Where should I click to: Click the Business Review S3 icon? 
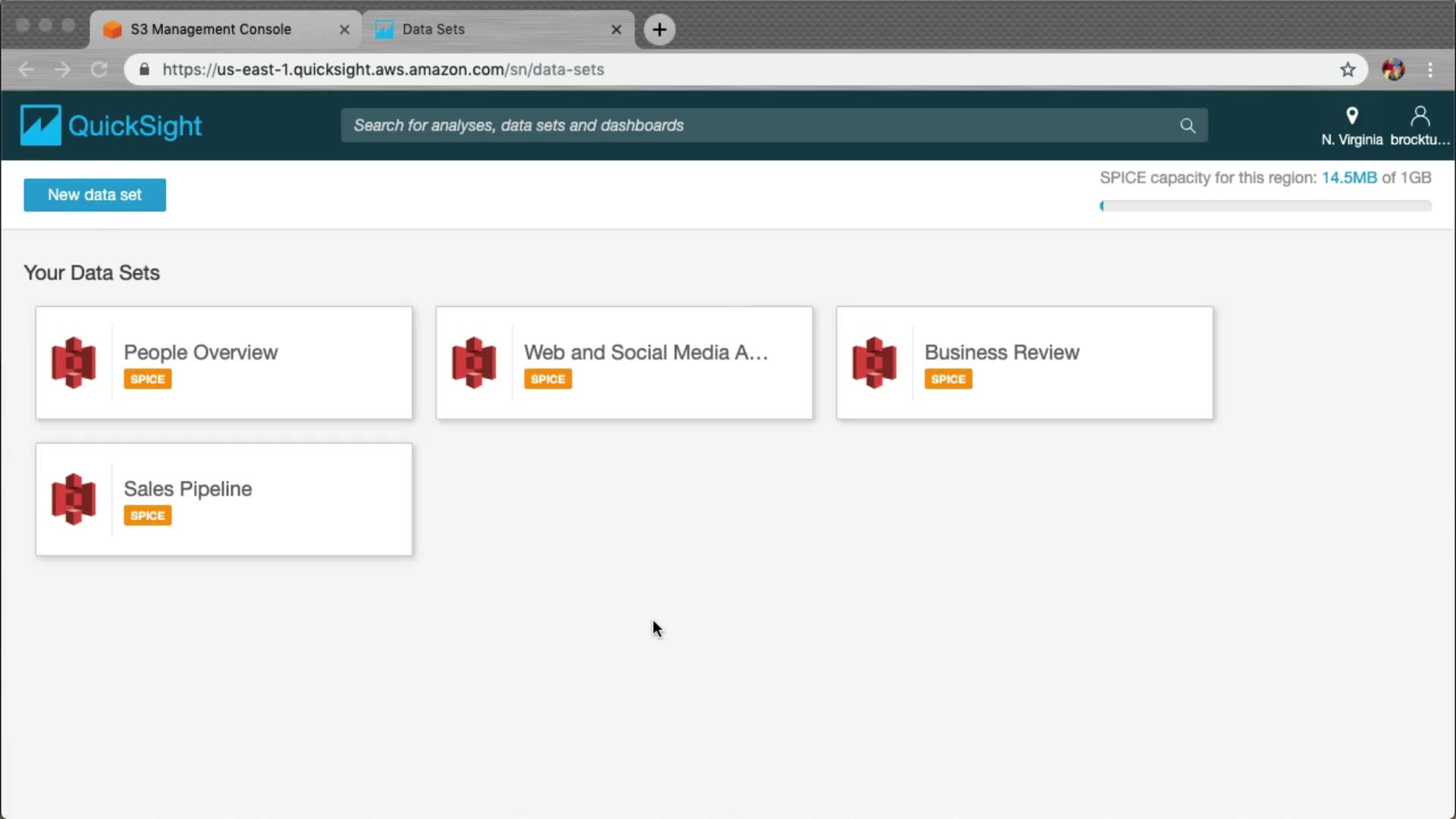tap(874, 362)
